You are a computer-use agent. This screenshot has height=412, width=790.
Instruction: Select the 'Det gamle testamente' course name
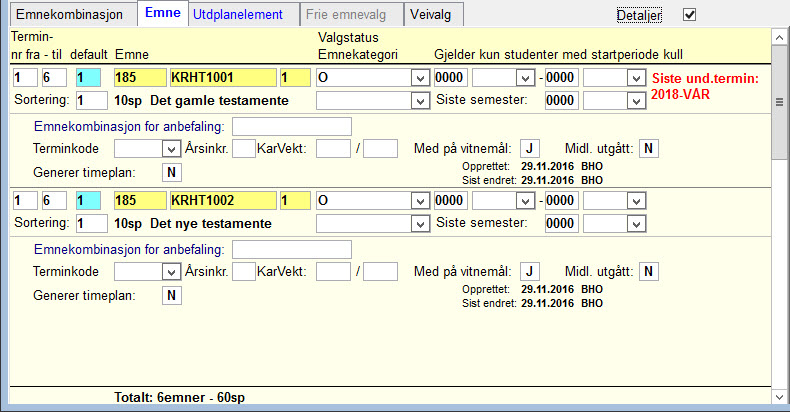(219, 101)
